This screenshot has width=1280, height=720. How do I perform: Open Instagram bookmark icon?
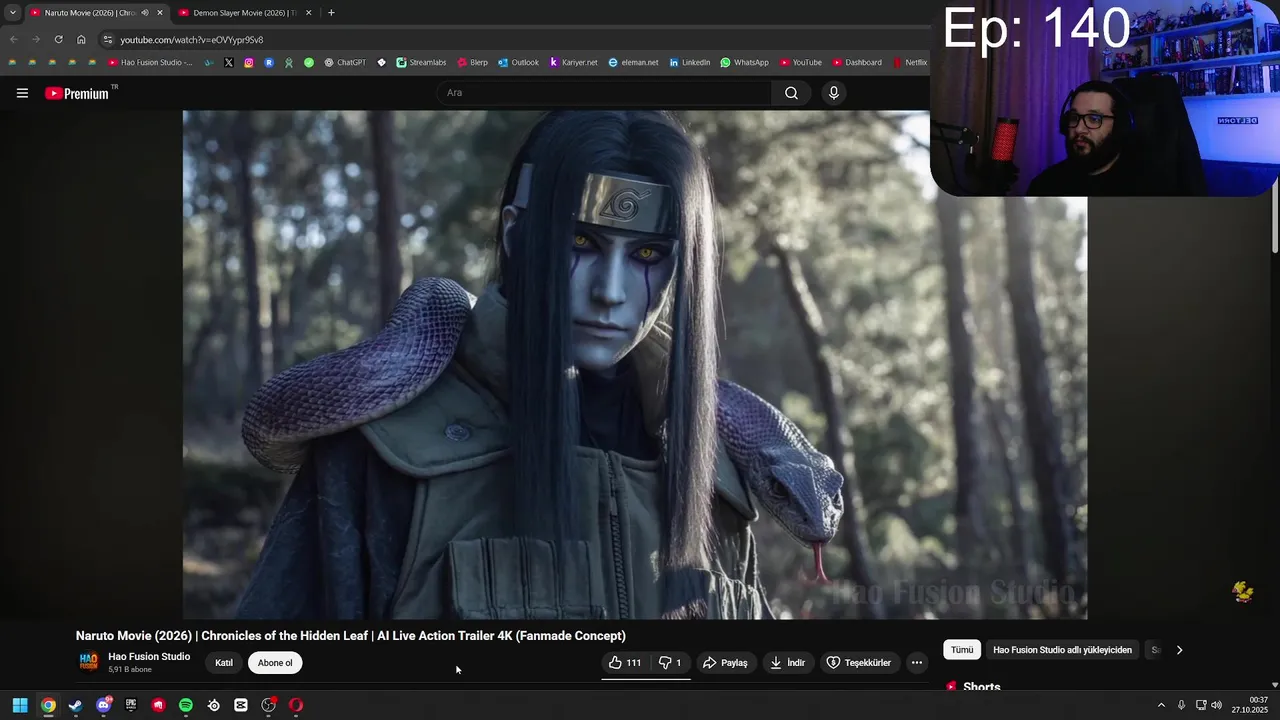[249, 62]
